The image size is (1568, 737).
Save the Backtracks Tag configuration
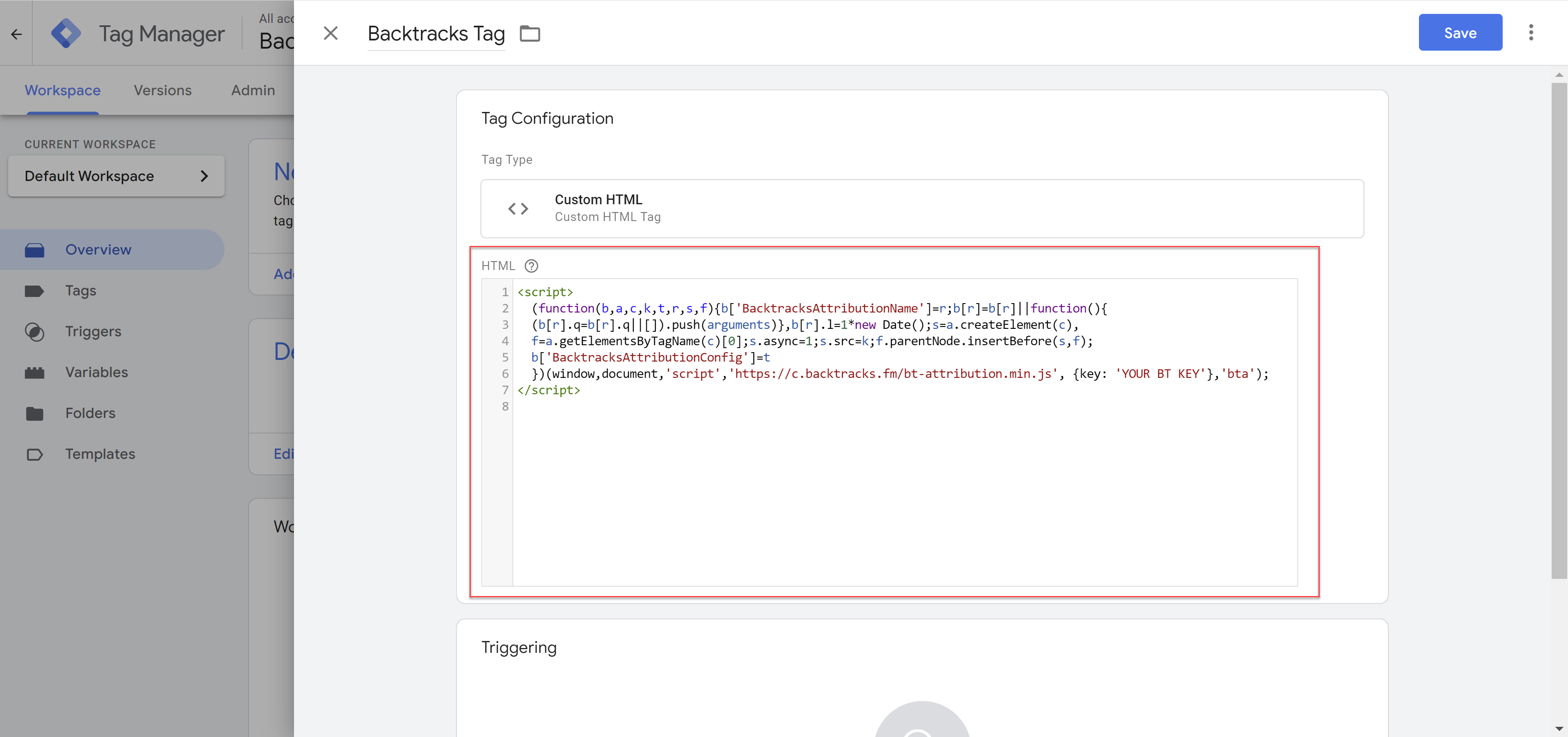(1460, 32)
